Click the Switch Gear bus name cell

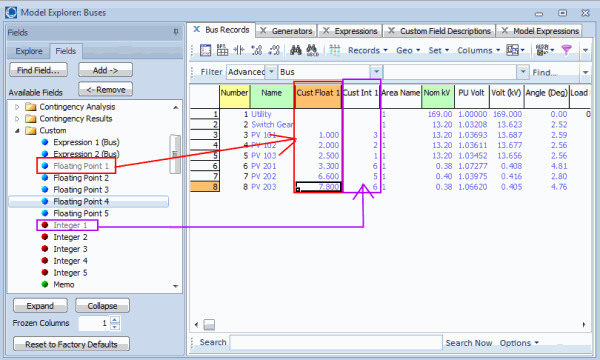click(272, 124)
